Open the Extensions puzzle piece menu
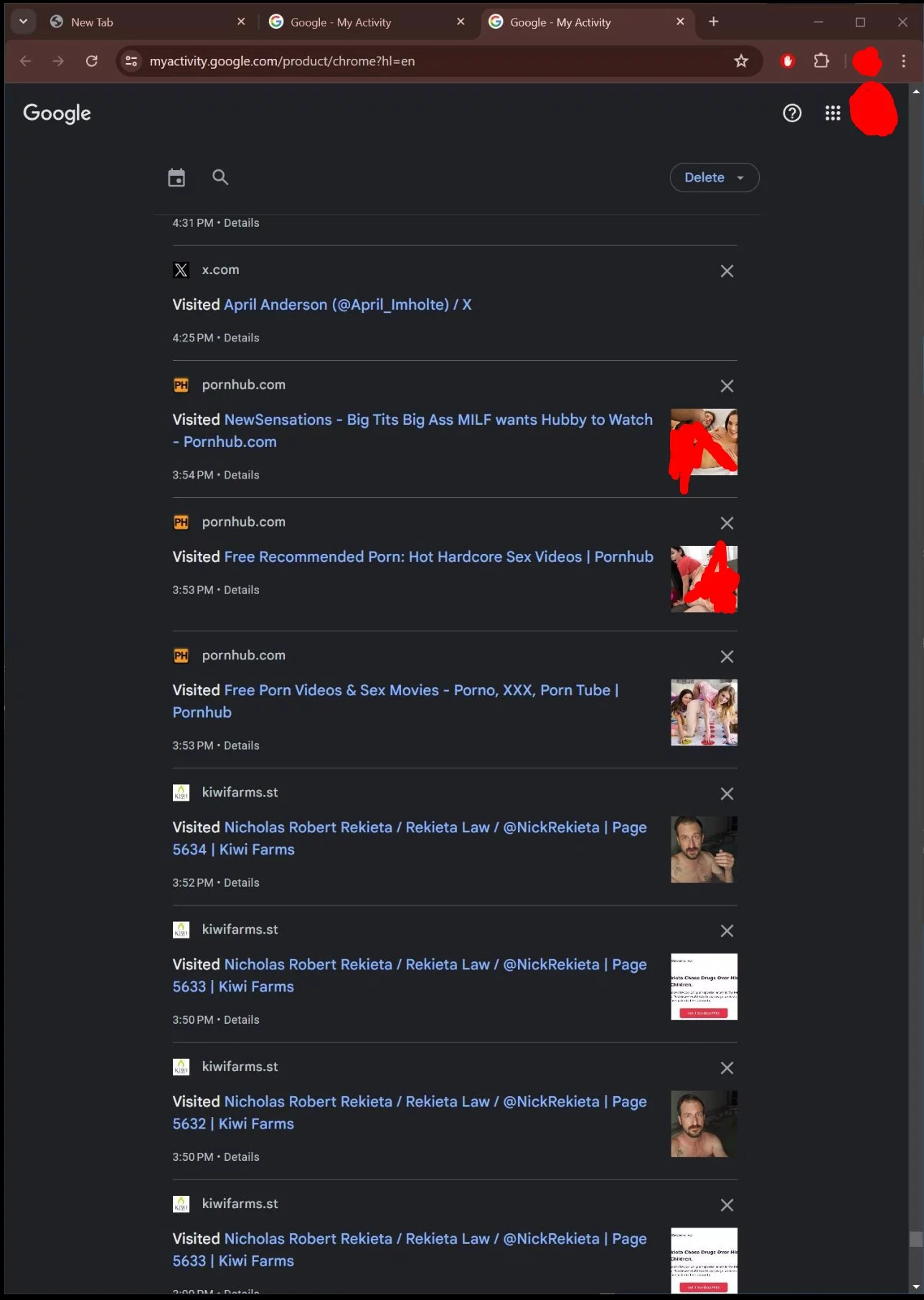This screenshot has width=924, height=1300. point(821,61)
